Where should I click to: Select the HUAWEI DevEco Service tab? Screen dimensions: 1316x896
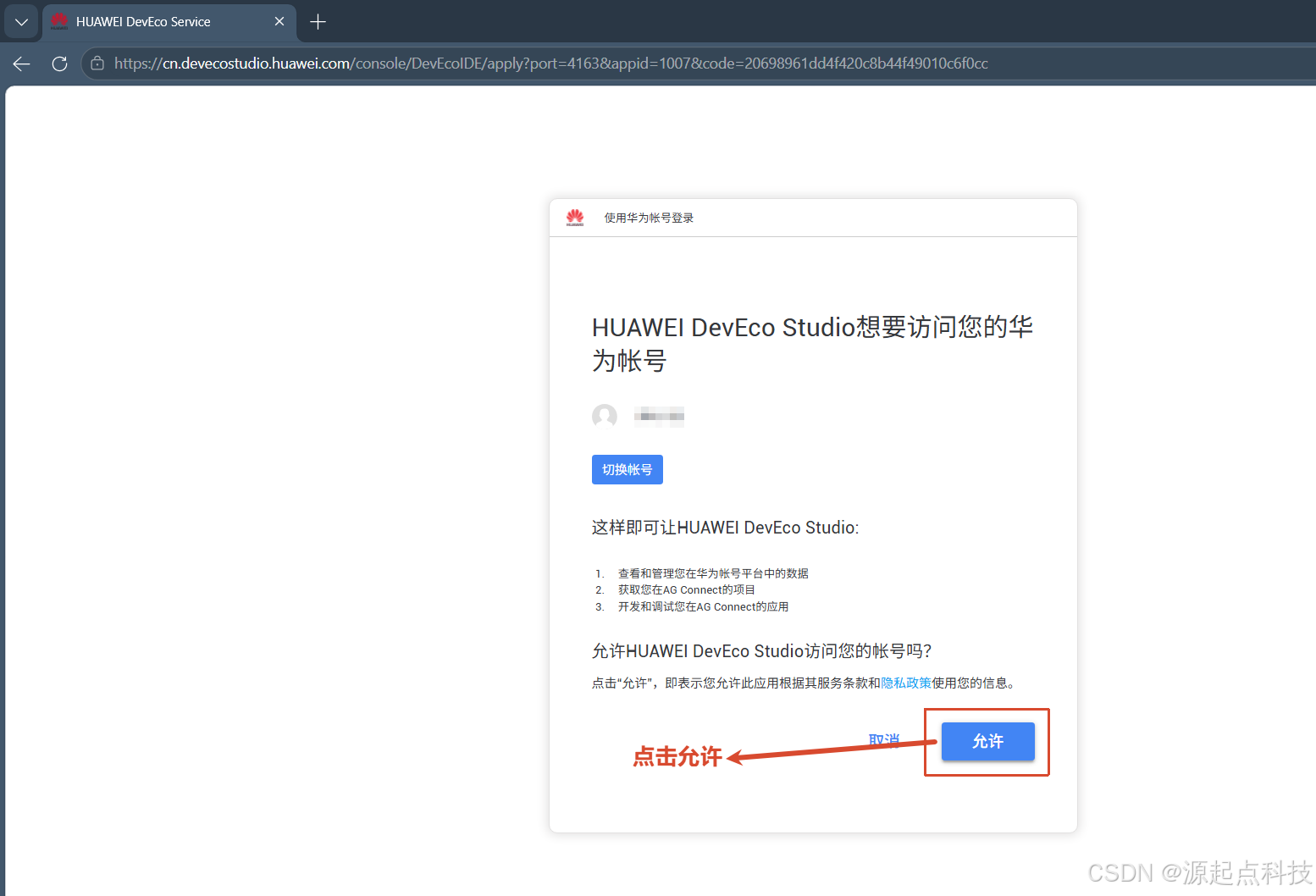169,22
